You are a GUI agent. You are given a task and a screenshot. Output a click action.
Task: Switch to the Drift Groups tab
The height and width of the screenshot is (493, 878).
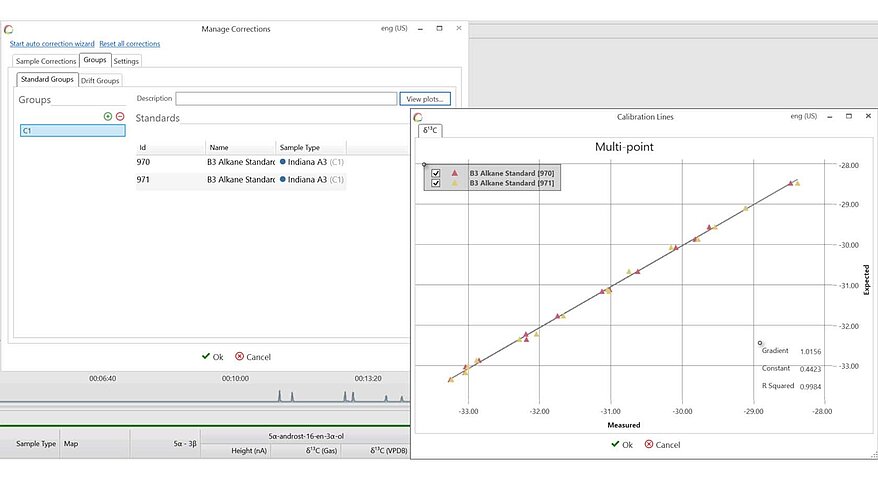tap(100, 80)
